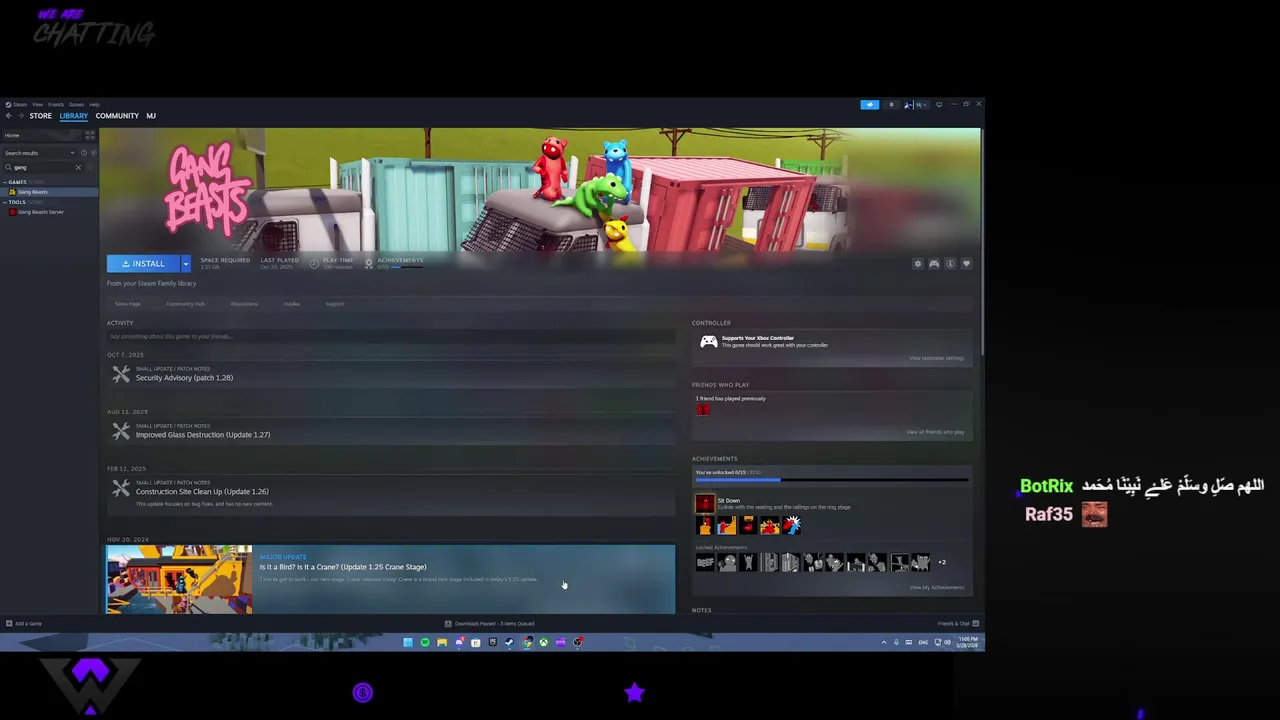Open Friends & Chat
The image size is (1280, 720).
point(958,624)
